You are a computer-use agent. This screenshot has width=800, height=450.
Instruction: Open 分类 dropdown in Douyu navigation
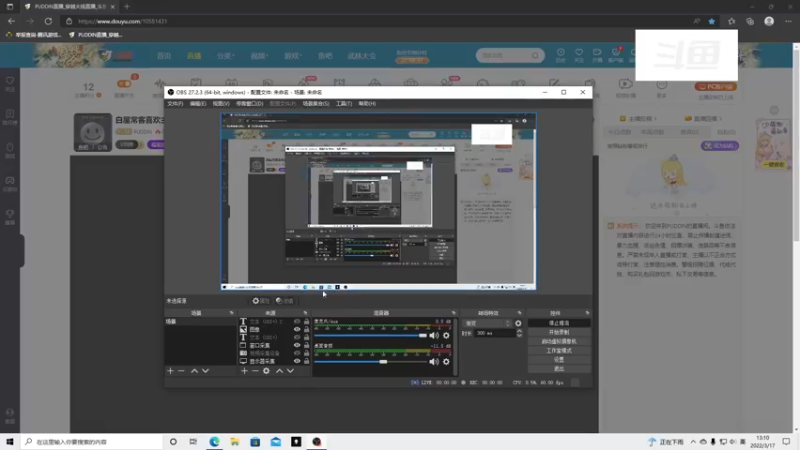226,56
